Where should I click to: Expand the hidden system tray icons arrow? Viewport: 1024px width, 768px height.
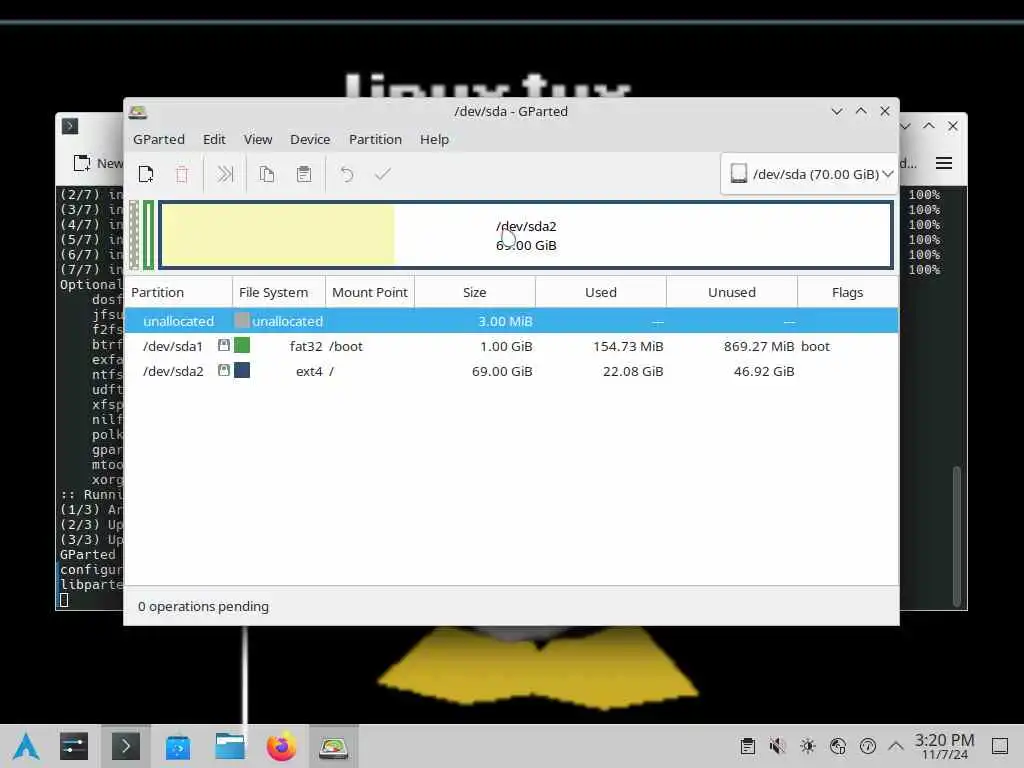point(896,746)
